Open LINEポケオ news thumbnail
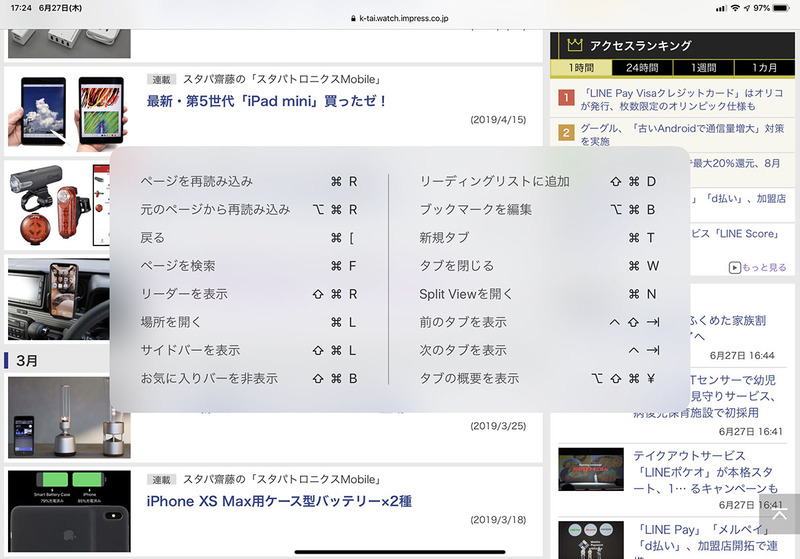This screenshot has height=559, width=800. (x=591, y=469)
